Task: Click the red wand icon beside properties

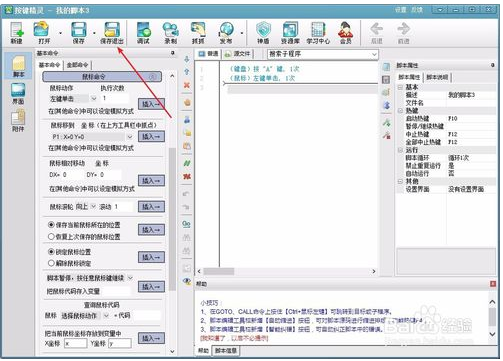Action: [x=386, y=135]
